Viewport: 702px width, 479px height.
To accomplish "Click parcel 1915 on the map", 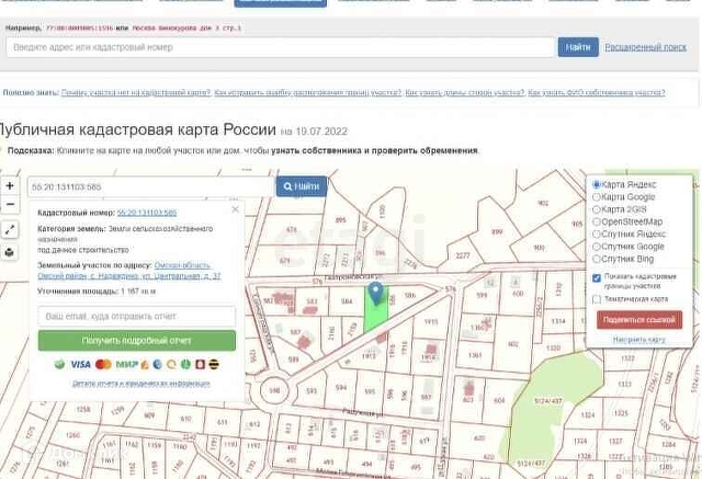I will pos(431,322).
